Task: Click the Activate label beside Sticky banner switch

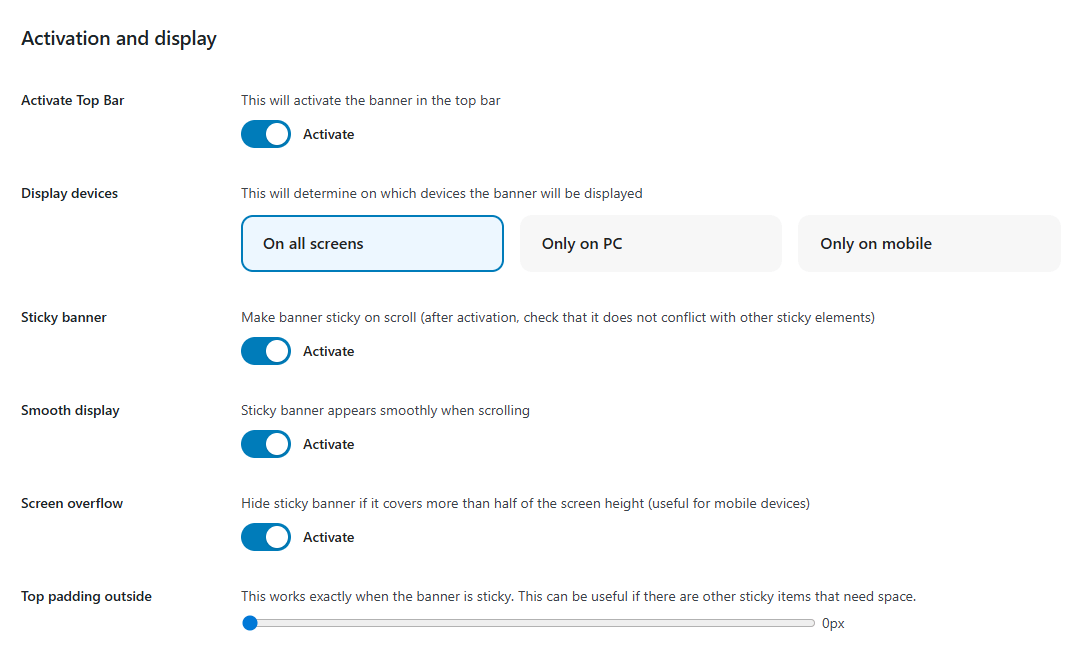Action: pyautogui.click(x=328, y=351)
